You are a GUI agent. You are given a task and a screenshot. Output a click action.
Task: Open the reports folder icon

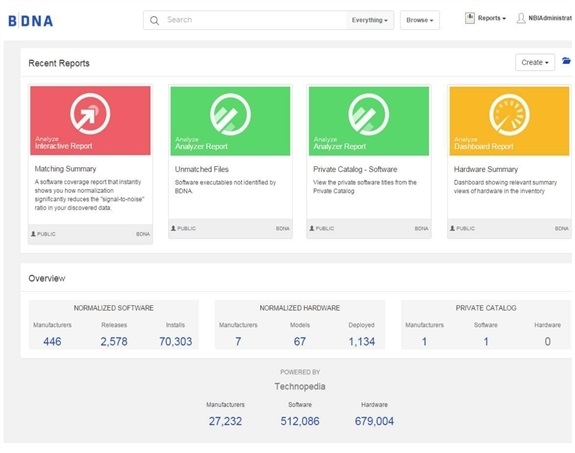pos(566,61)
